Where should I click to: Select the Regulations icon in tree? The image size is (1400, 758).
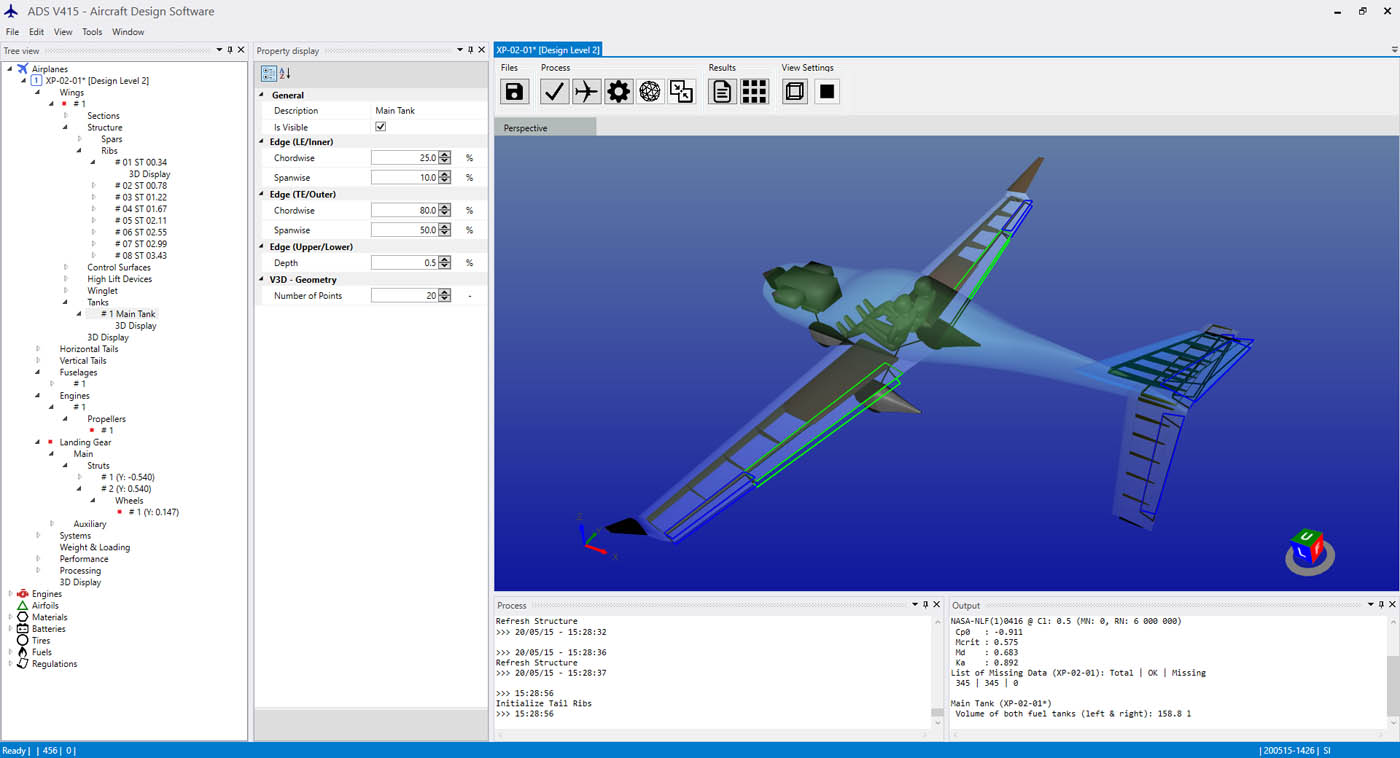(x=22, y=664)
